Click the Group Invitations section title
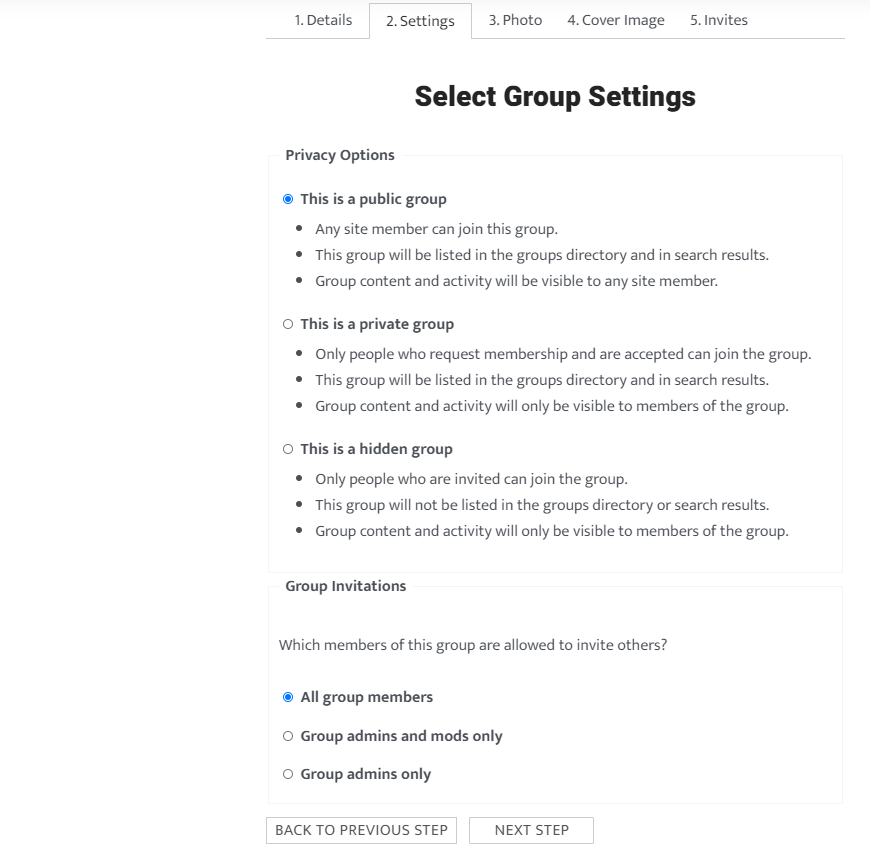Viewport: 870px width, 844px height. [x=346, y=586]
